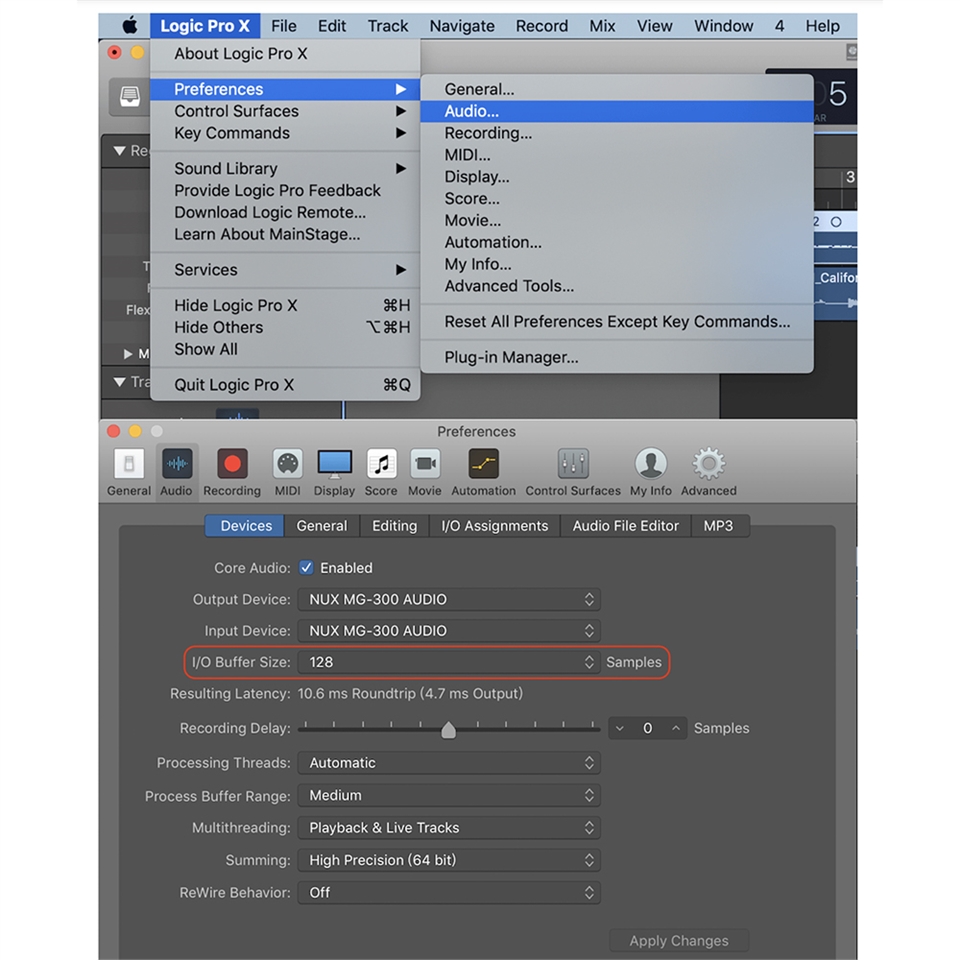
Task: Choose Advanced Tools... in submenu
Action: pyautogui.click(x=617, y=287)
